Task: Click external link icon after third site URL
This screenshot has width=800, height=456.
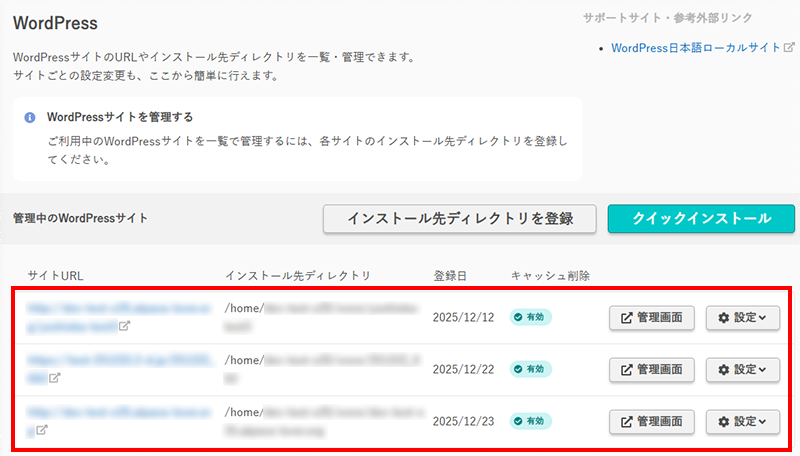Action: [42, 430]
